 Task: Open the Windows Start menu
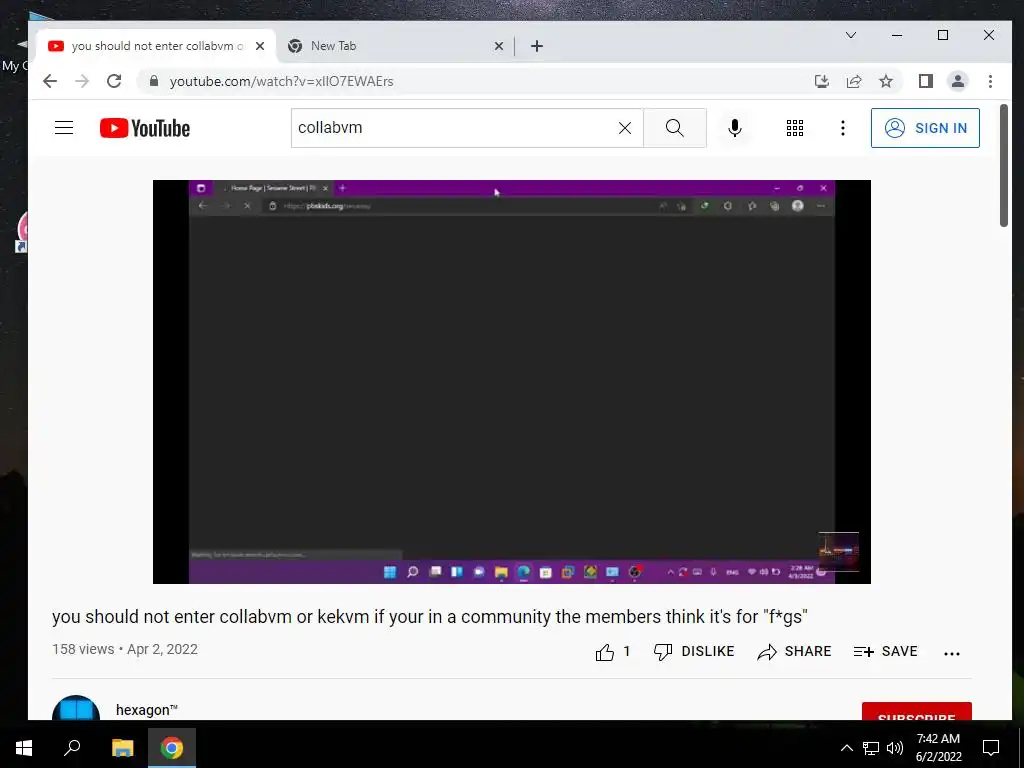click(24, 748)
